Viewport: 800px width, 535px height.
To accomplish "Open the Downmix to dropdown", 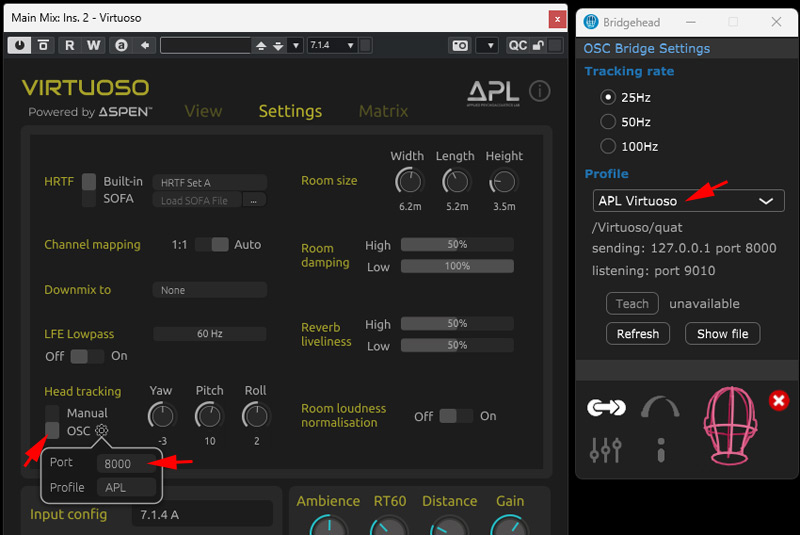I will tap(209, 290).
